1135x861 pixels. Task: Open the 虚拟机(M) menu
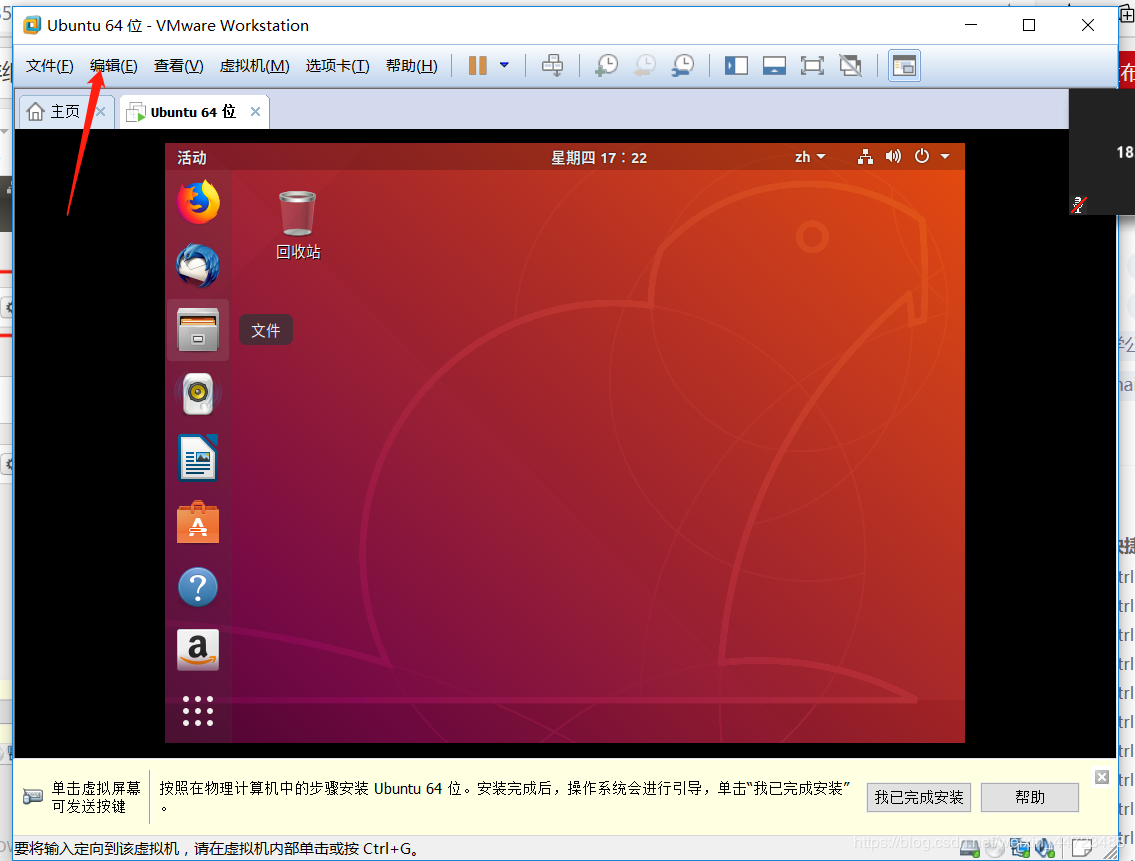click(254, 66)
